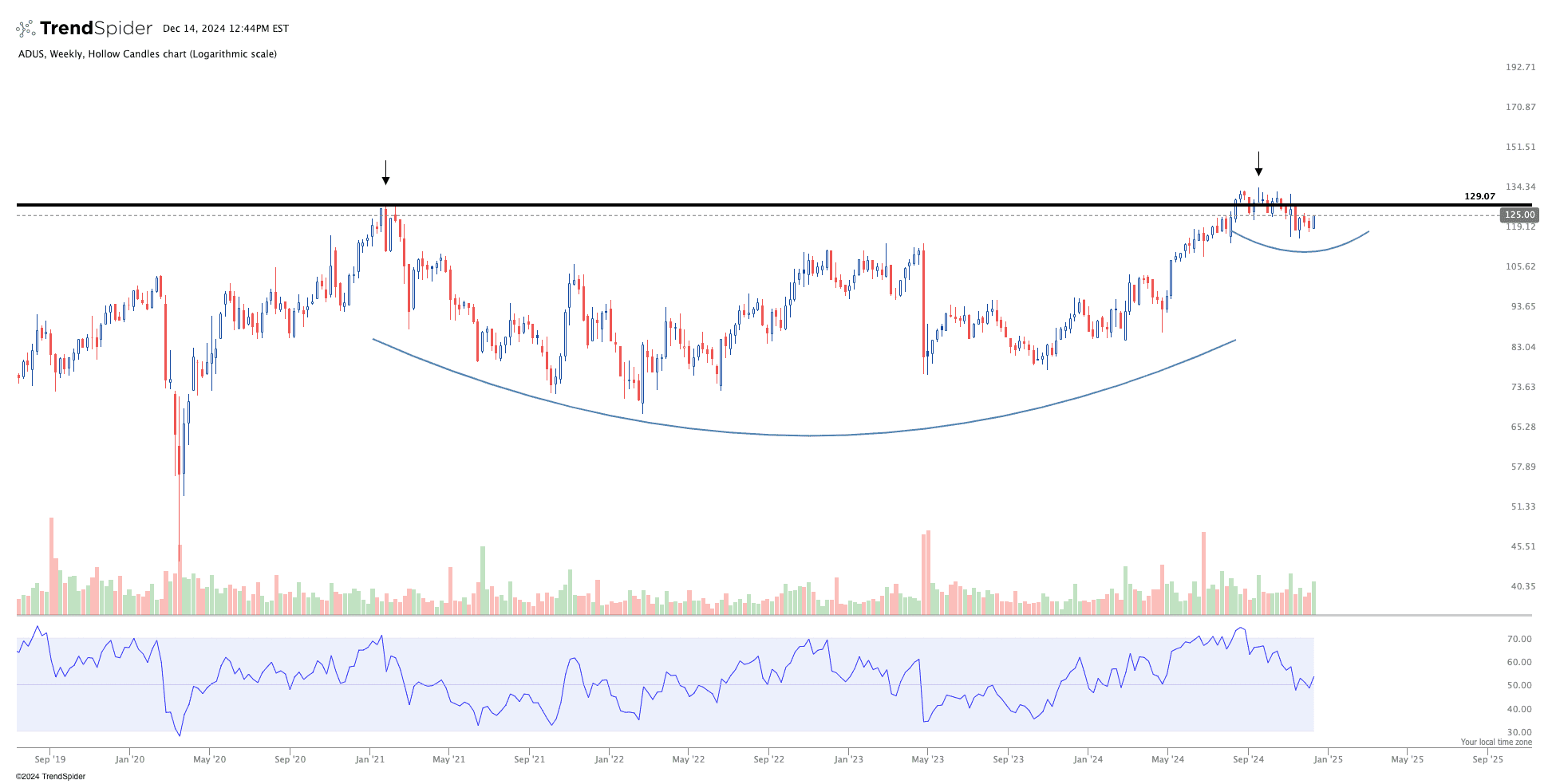
Task: Click the tallest volume bar near May '23
Action: [929, 573]
